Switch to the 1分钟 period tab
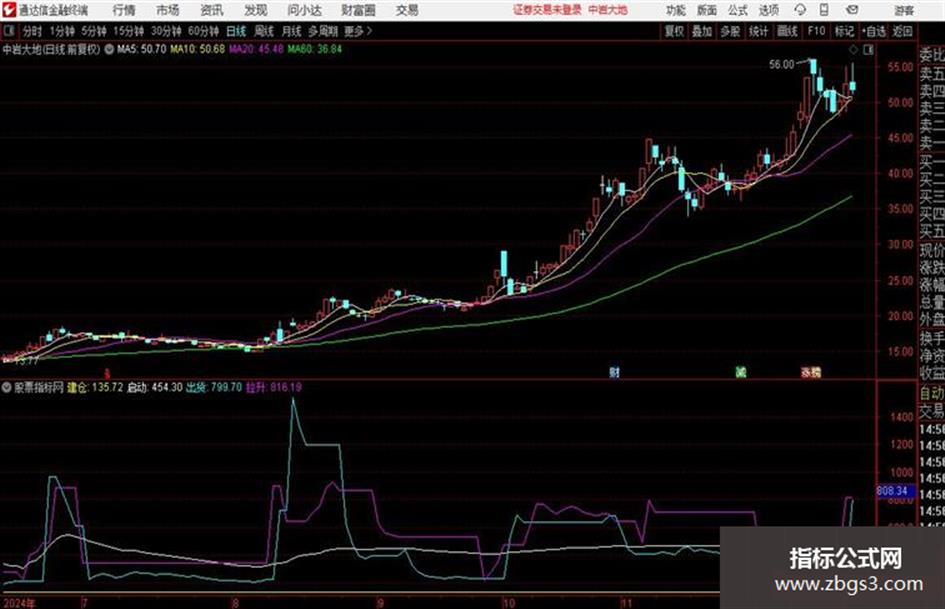Image resolution: width=945 pixels, height=609 pixels. 62,31
